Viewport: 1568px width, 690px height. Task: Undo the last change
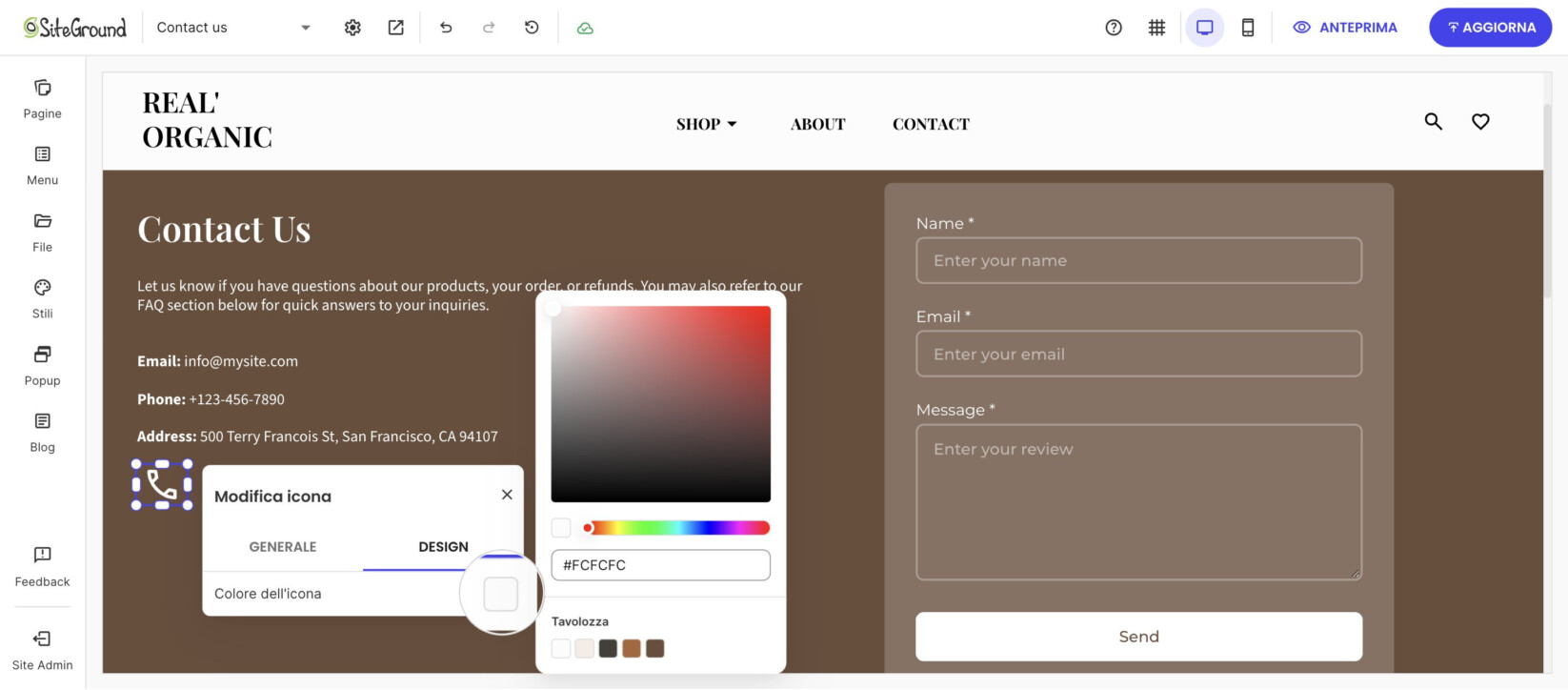coord(446,28)
